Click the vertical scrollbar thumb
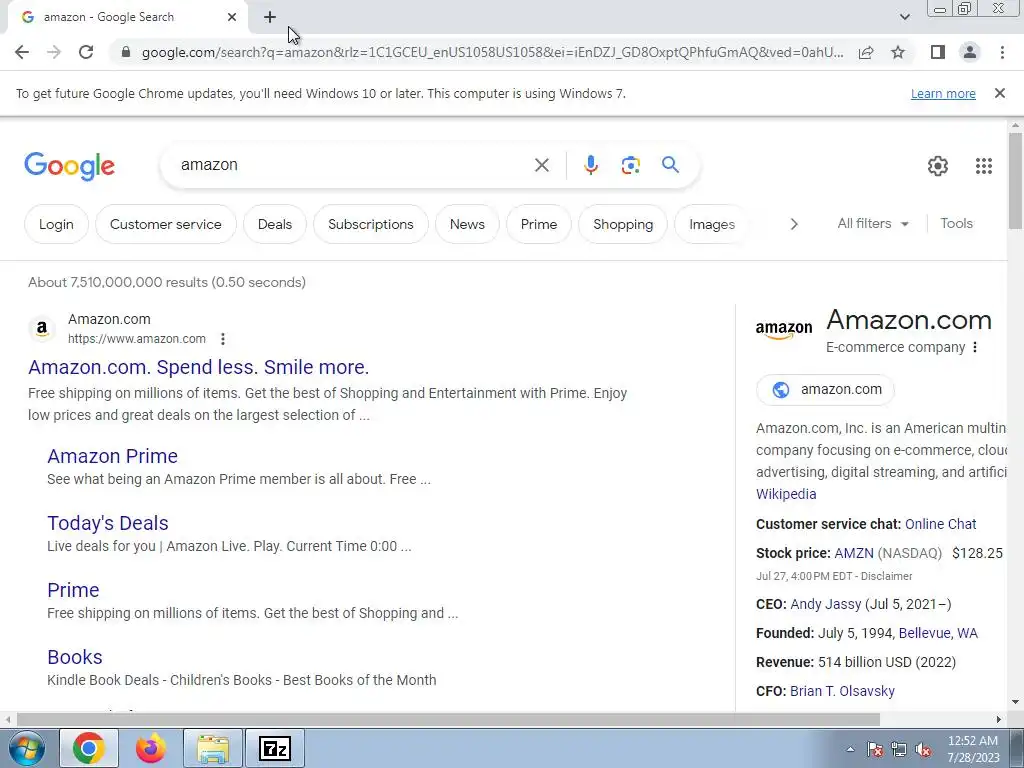1024x768 pixels. point(1015,180)
